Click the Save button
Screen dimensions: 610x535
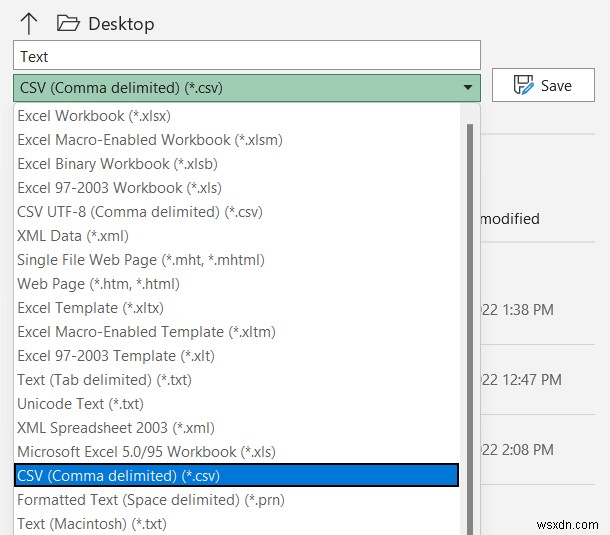pyautogui.click(x=543, y=85)
